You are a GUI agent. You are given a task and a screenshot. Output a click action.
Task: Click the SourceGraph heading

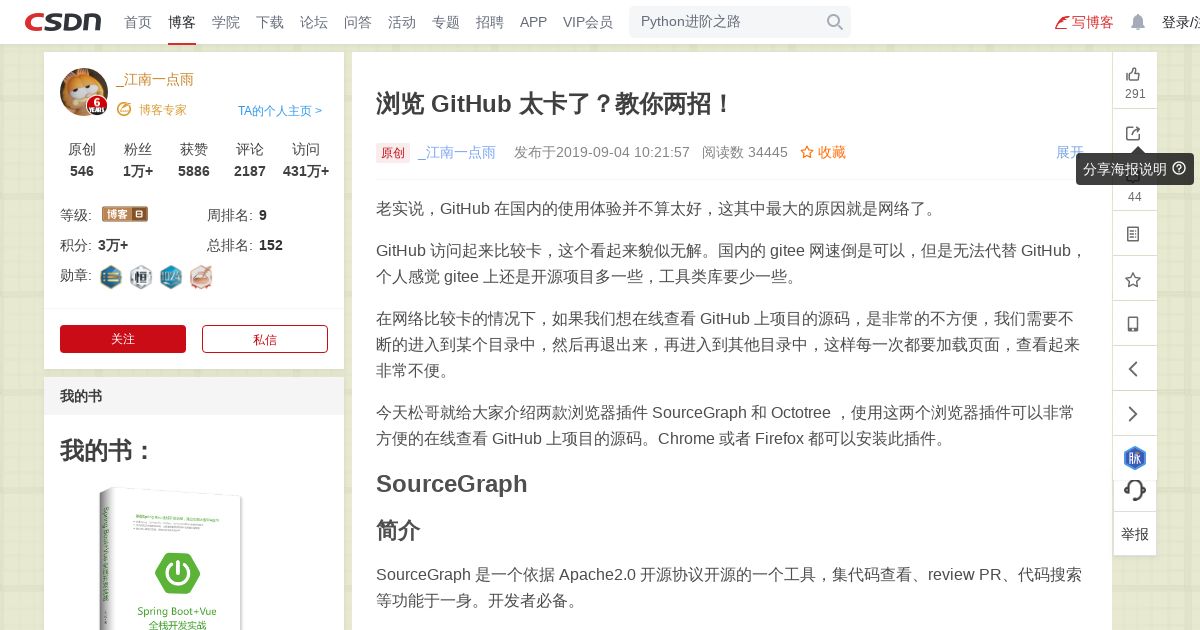pyautogui.click(x=452, y=484)
